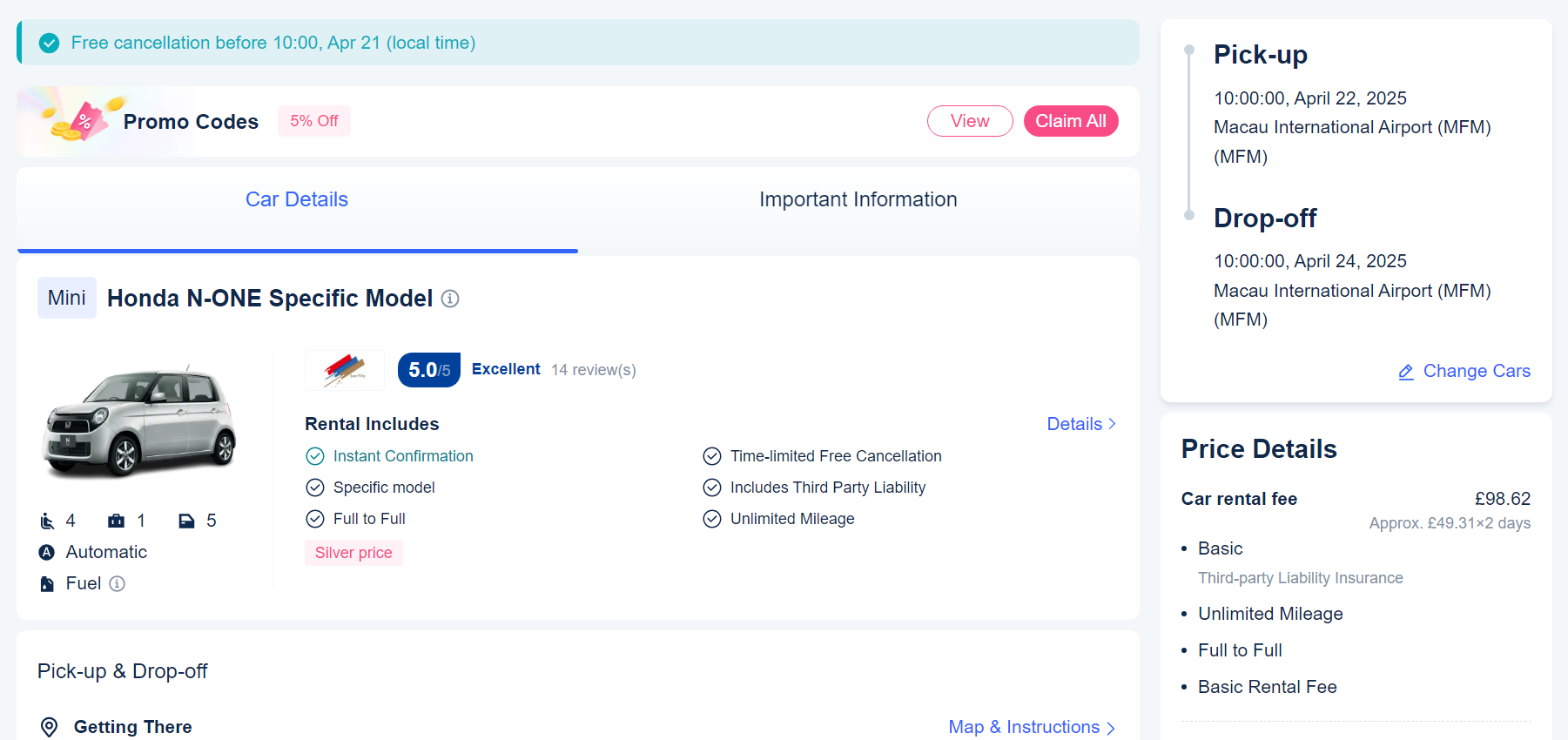Screen dimensions: 1568x740
Task: Click the seats icon showing 4
Action: pos(47,521)
